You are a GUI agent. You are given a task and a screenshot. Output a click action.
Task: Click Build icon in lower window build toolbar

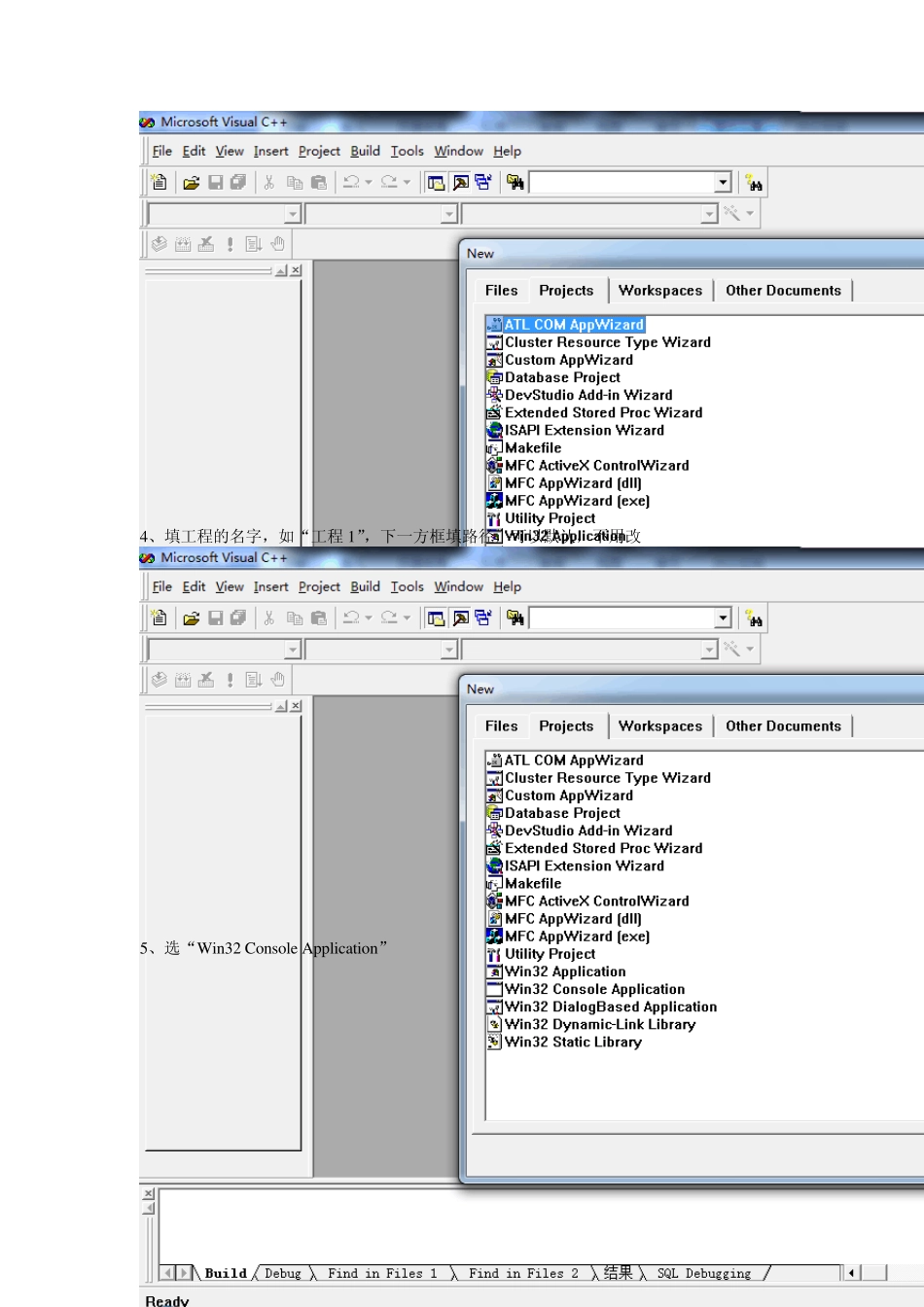click(183, 680)
